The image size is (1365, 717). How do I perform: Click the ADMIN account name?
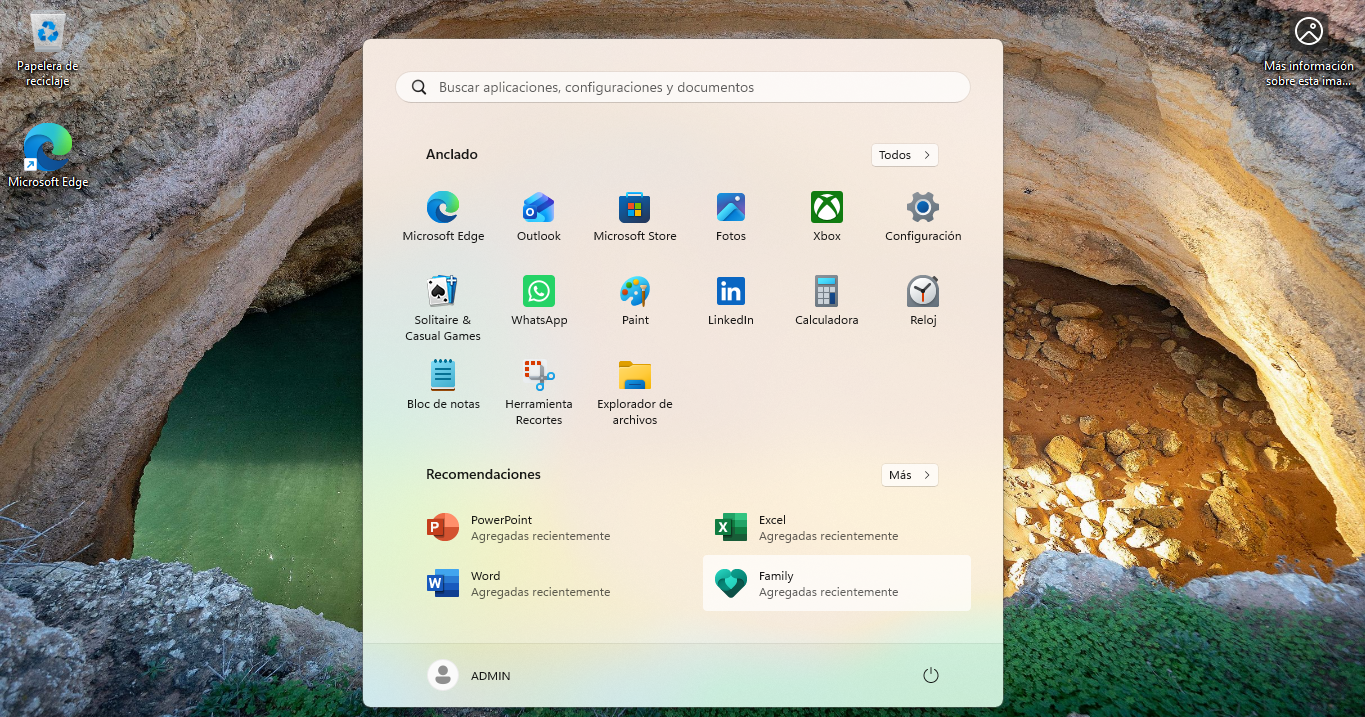point(491,676)
